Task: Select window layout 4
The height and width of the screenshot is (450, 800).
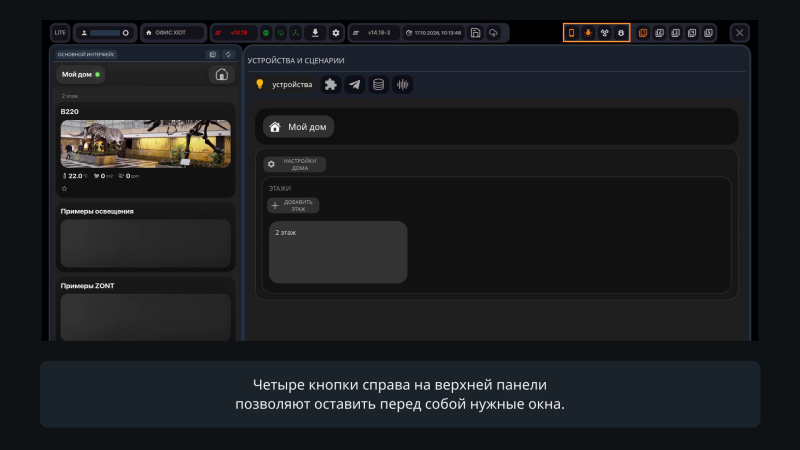Action: (x=692, y=33)
